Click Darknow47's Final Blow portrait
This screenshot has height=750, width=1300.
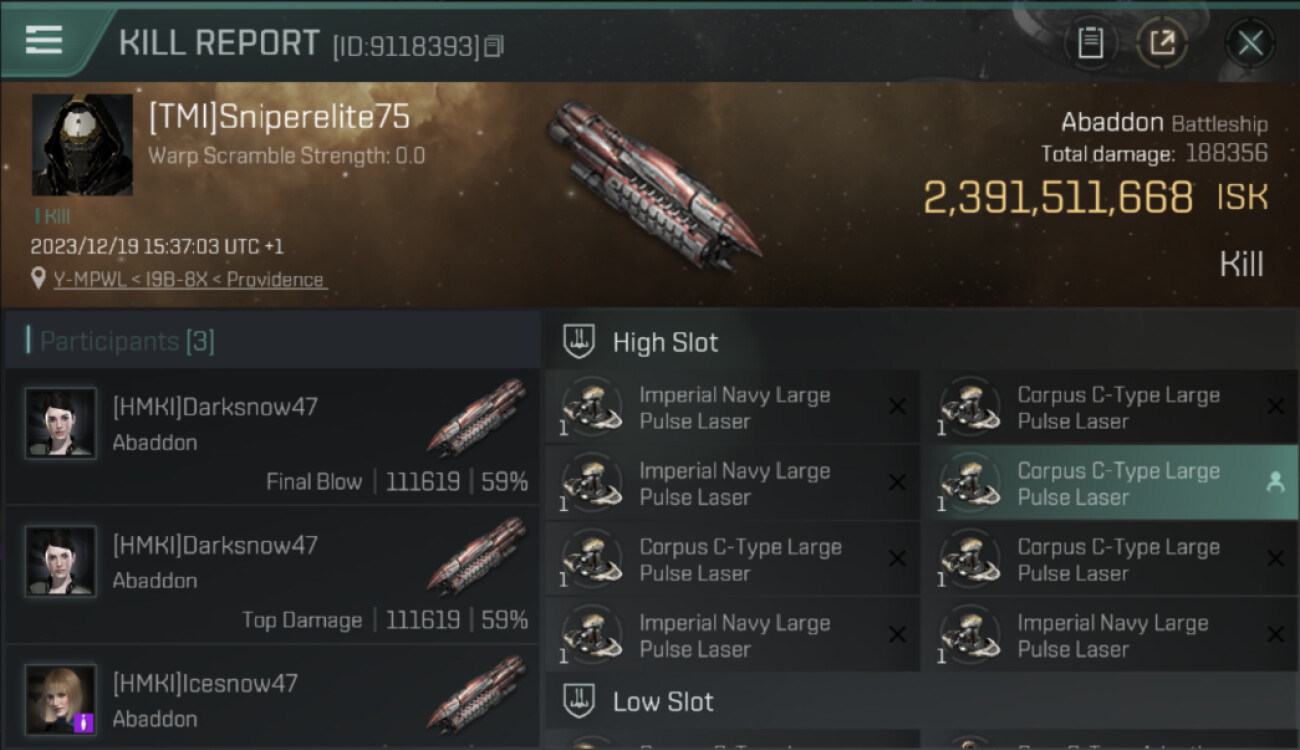61,423
